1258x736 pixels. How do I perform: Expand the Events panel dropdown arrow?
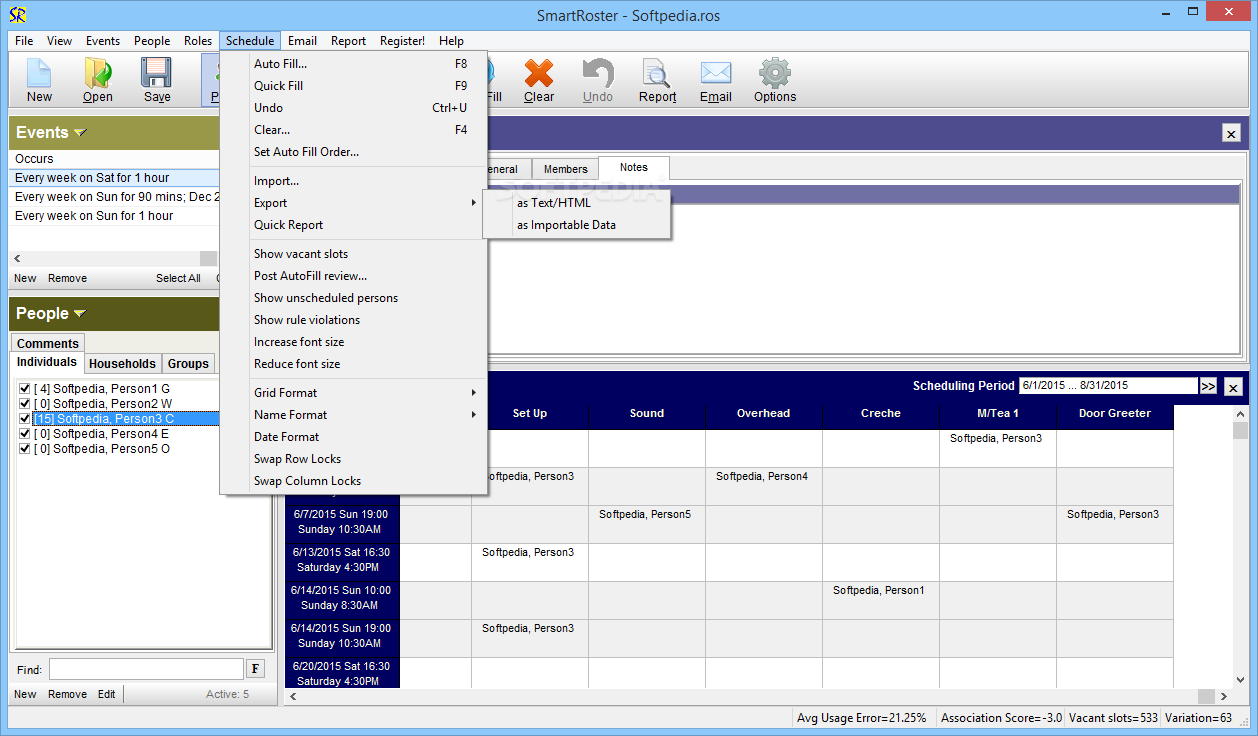coord(80,133)
